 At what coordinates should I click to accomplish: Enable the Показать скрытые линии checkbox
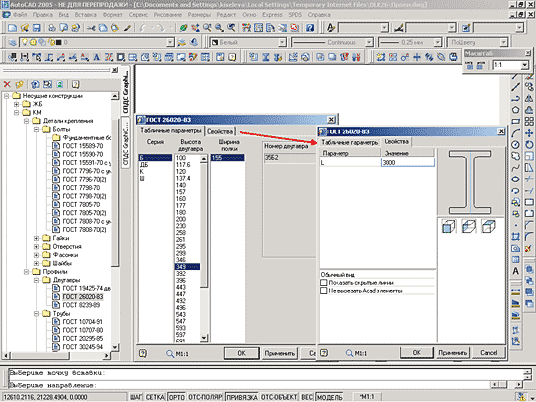(323, 283)
